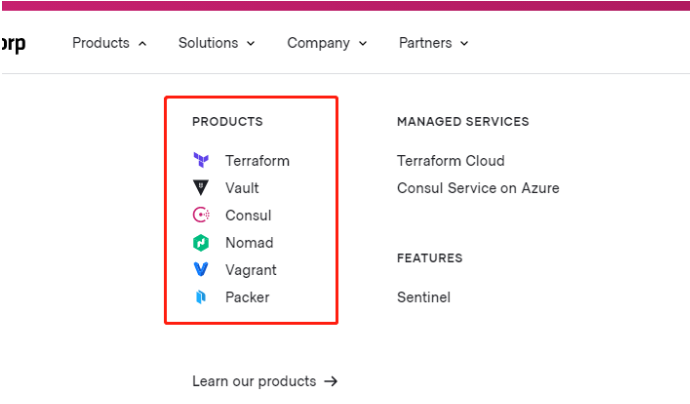Open the Learn our products link

pos(254,381)
